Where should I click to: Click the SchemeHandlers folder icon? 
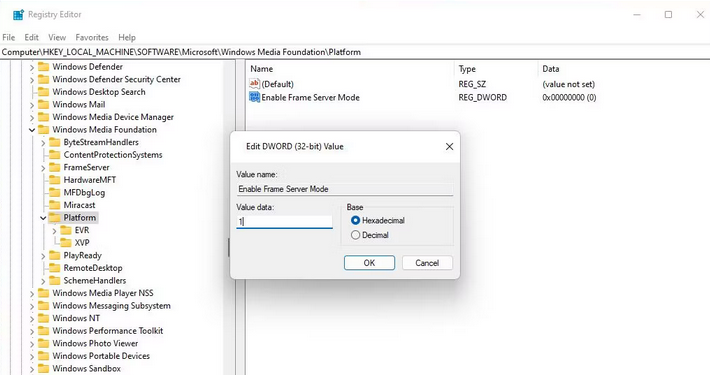pos(55,280)
